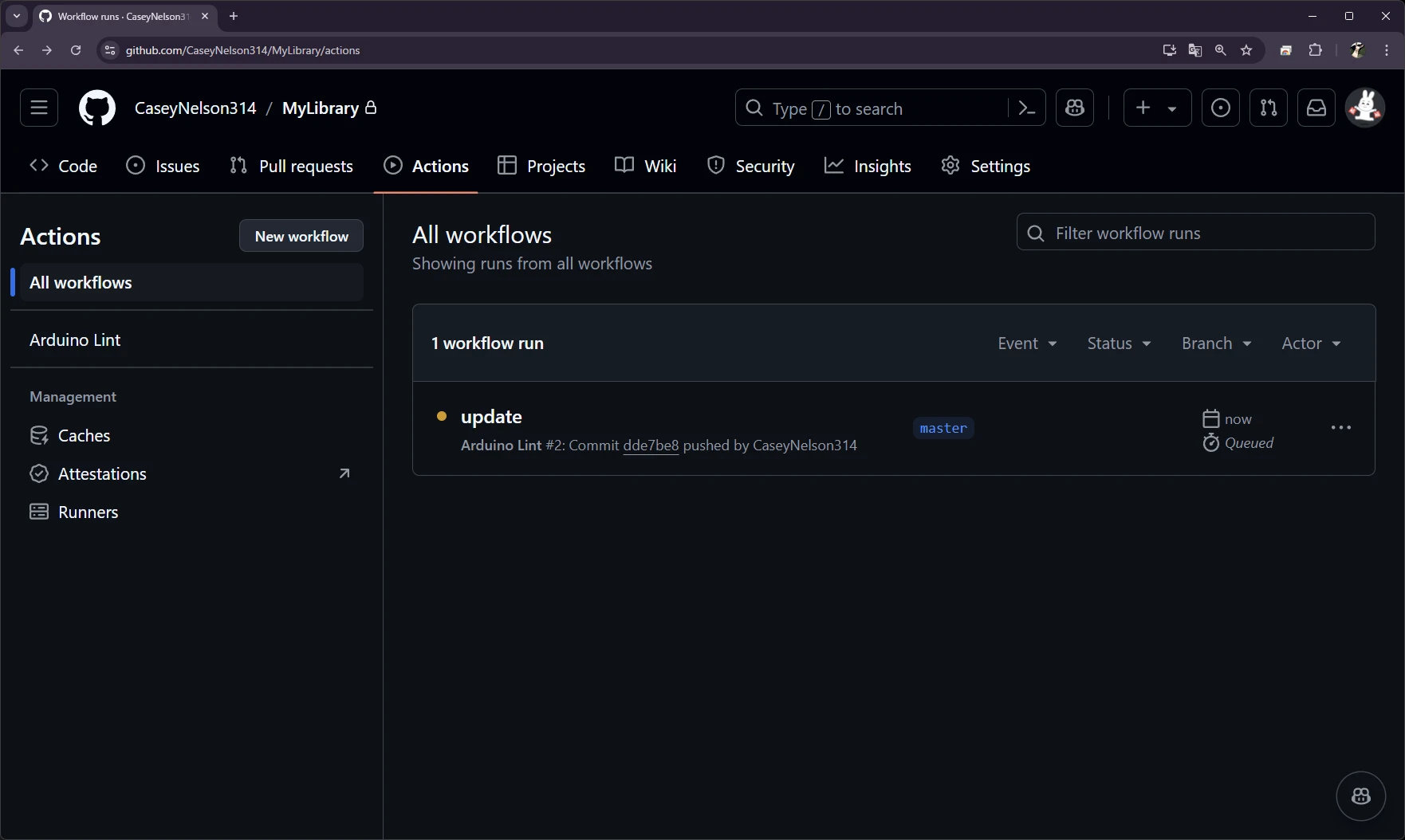Open the Projects tab
Screen dimensions: 1405x840
tap(541, 166)
